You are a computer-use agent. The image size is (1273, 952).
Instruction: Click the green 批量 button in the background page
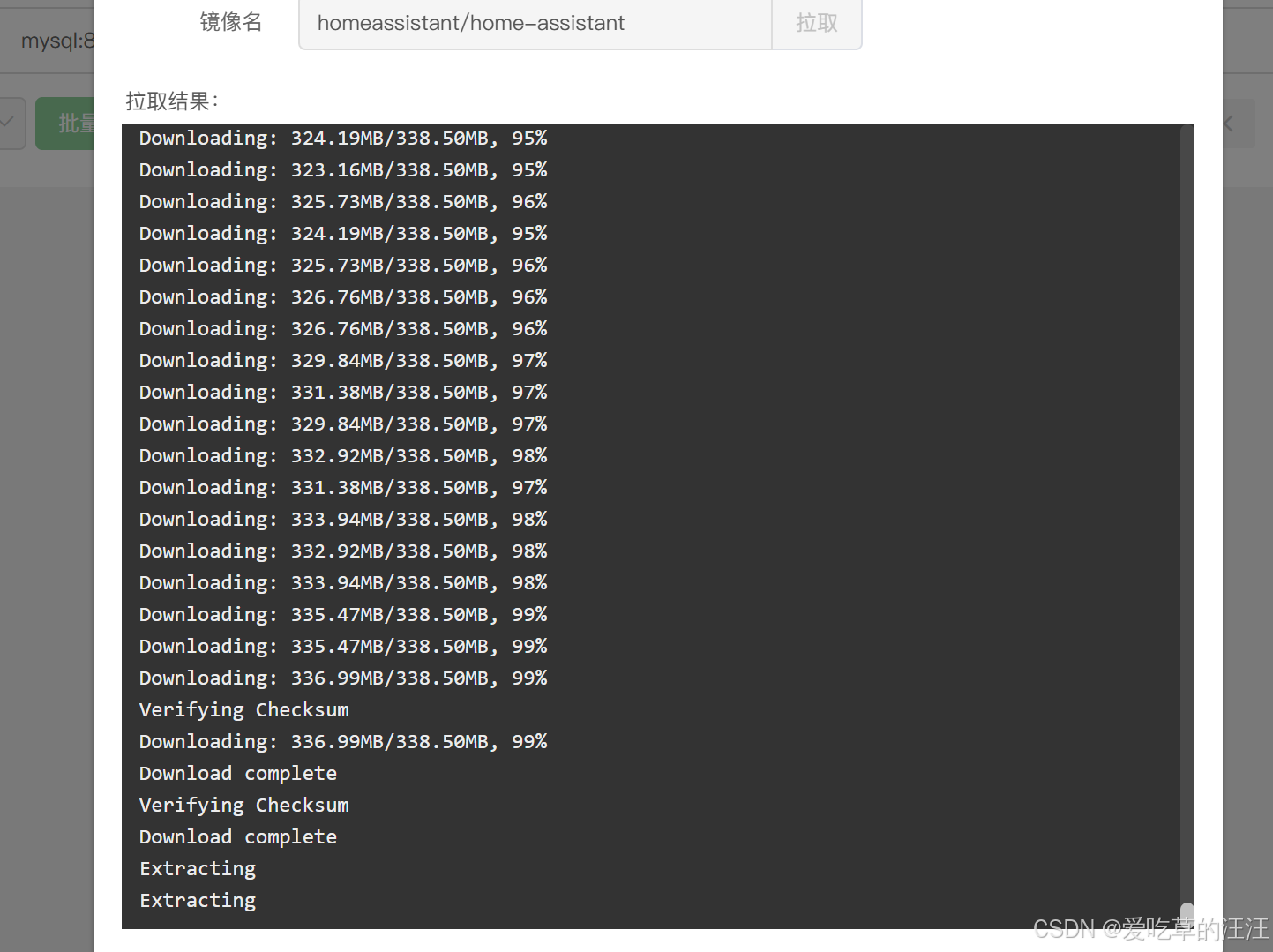[x=65, y=124]
